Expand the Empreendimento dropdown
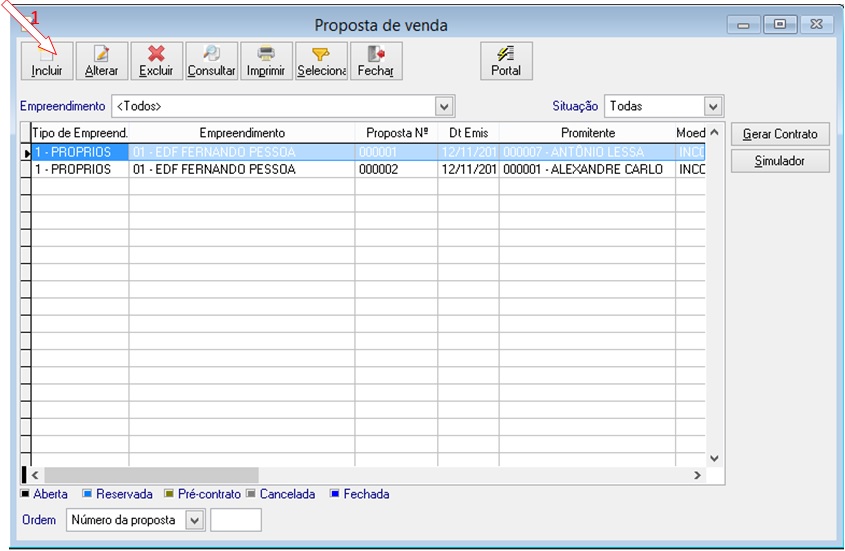 click(x=444, y=106)
